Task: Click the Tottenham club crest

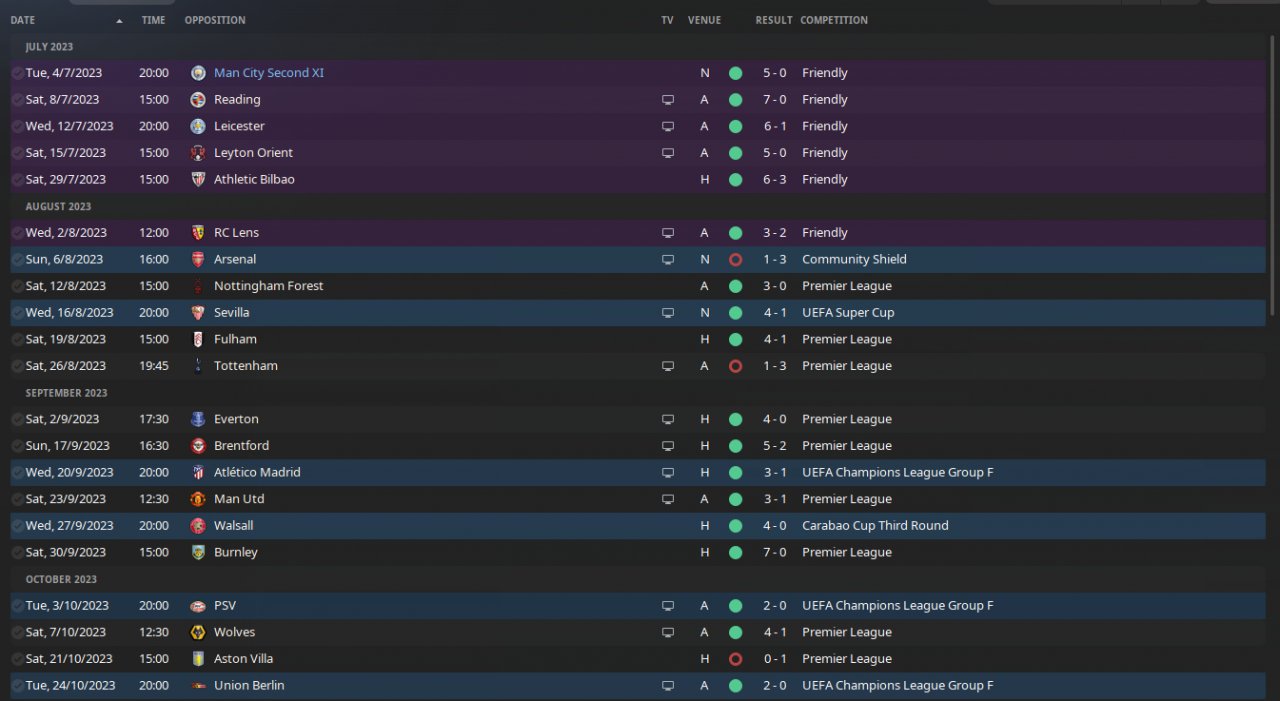Action: pos(198,366)
